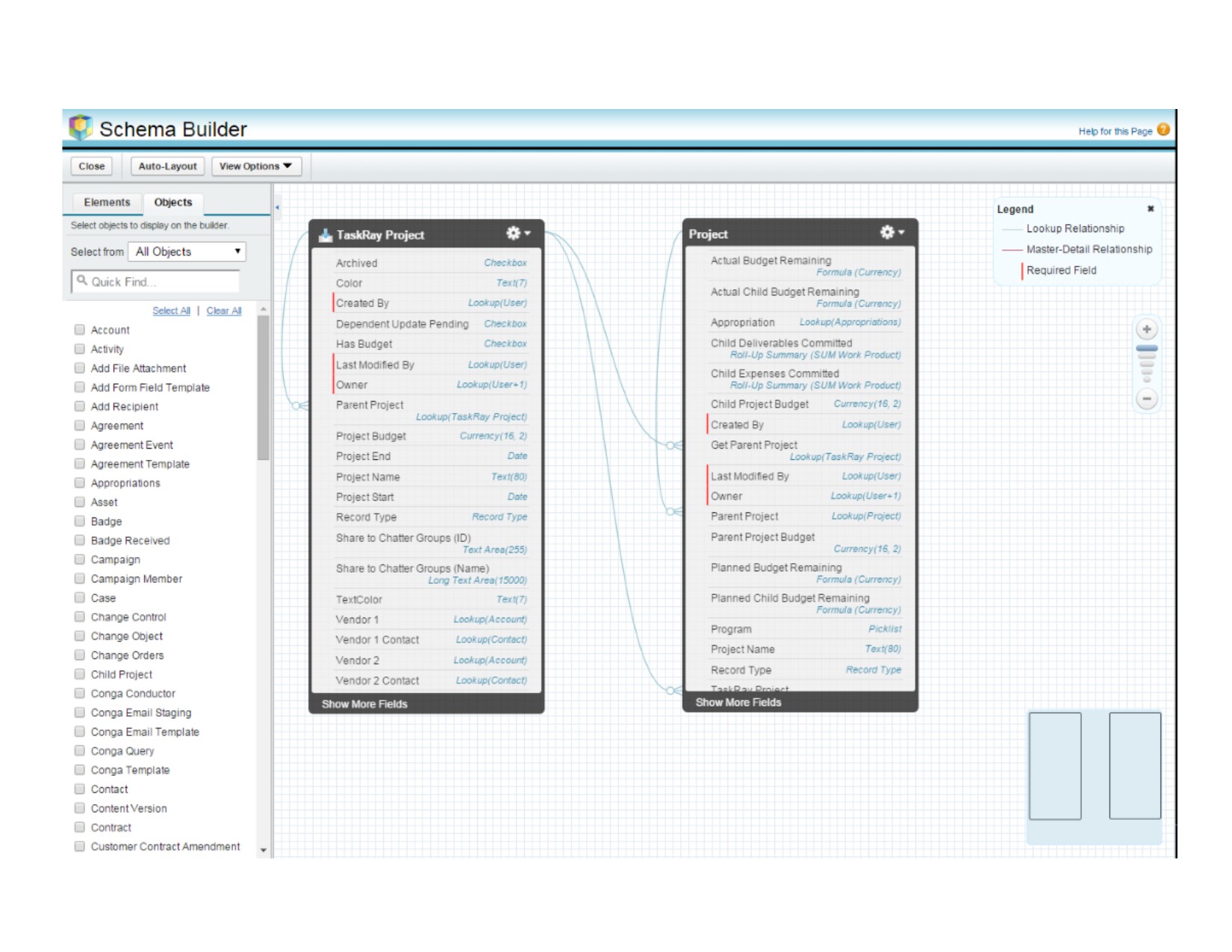
Task: Click the TaskRay Project object icon
Action: [326, 235]
